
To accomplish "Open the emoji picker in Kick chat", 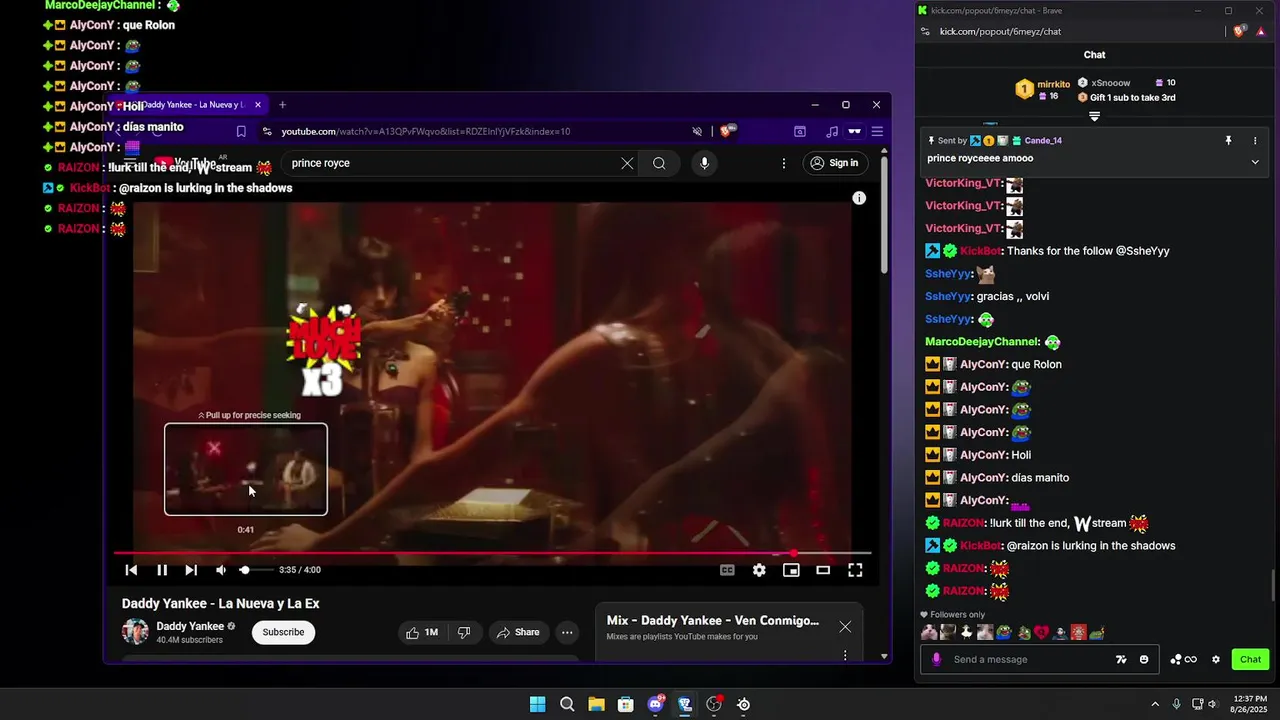I will [1144, 659].
